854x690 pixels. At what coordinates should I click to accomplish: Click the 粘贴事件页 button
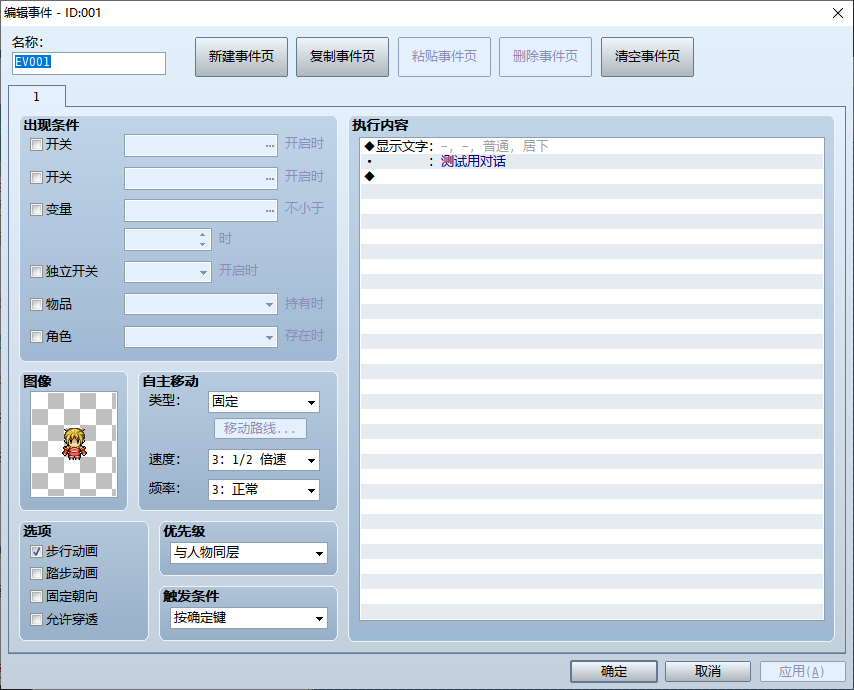coord(444,57)
